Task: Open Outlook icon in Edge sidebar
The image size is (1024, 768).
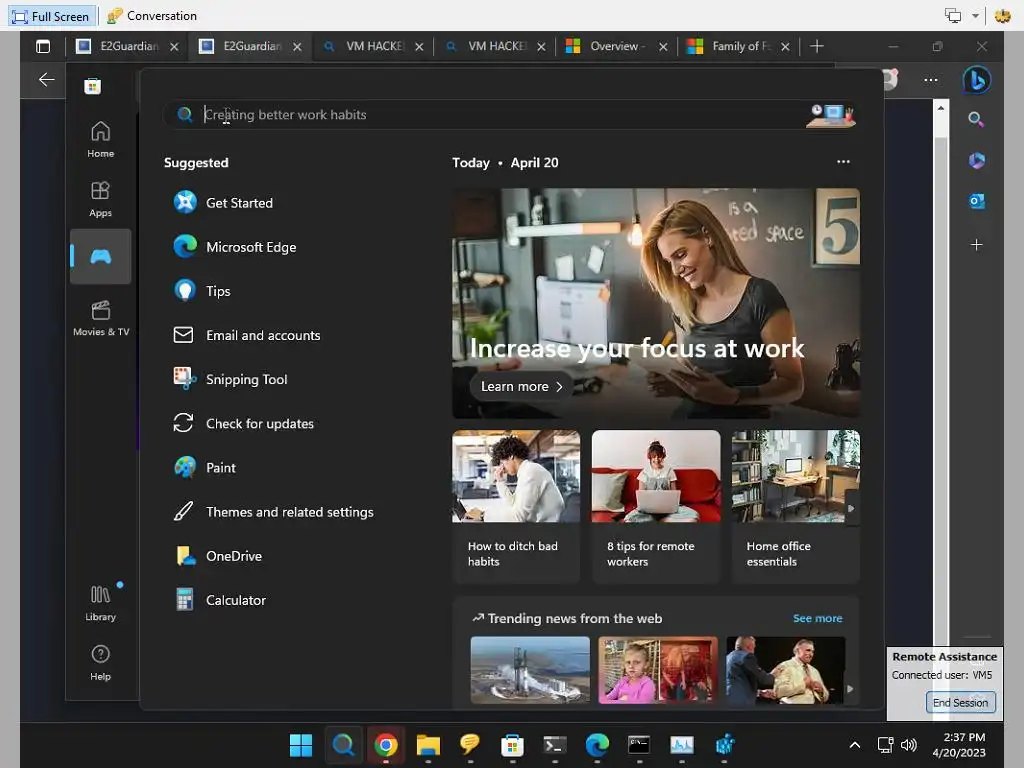Action: click(x=976, y=201)
